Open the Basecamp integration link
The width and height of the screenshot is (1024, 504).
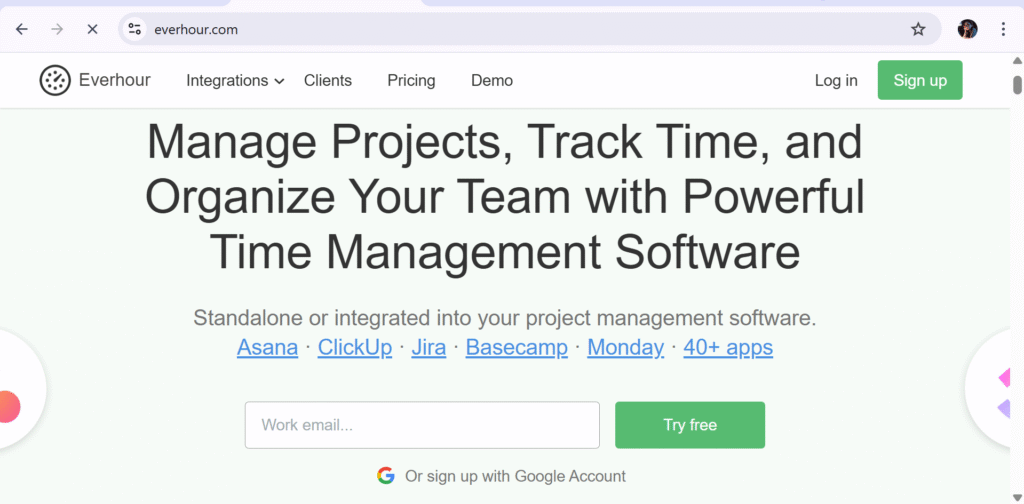517,347
